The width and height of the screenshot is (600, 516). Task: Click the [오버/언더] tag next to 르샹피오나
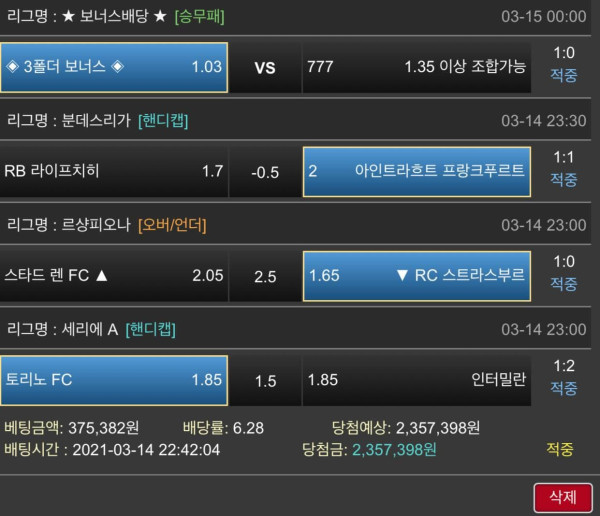click(172, 225)
